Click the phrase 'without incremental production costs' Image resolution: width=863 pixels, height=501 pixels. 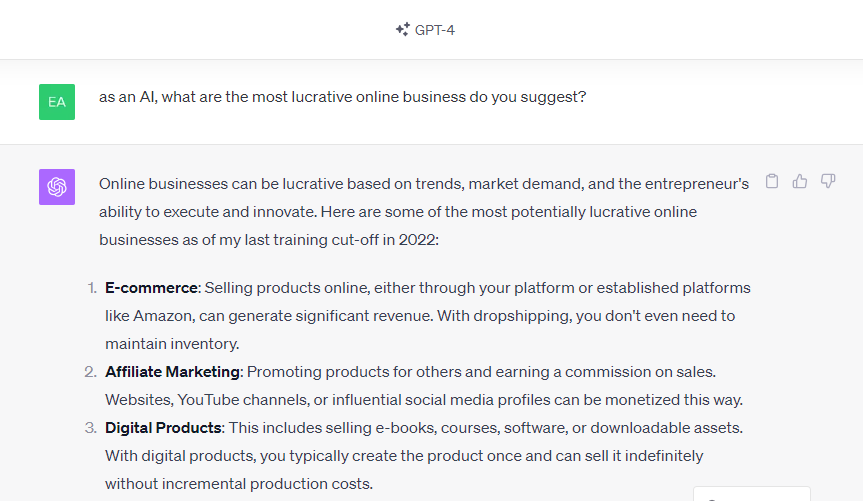238,484
